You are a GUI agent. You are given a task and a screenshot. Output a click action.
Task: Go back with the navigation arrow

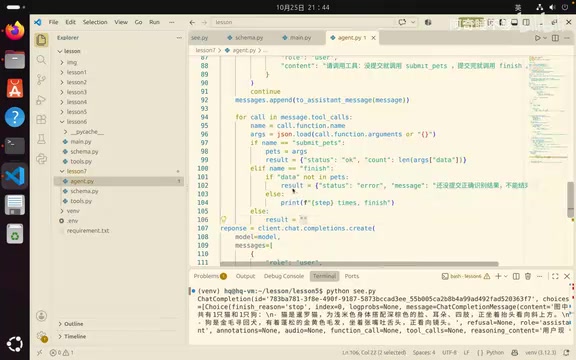[x=192, y=22]
